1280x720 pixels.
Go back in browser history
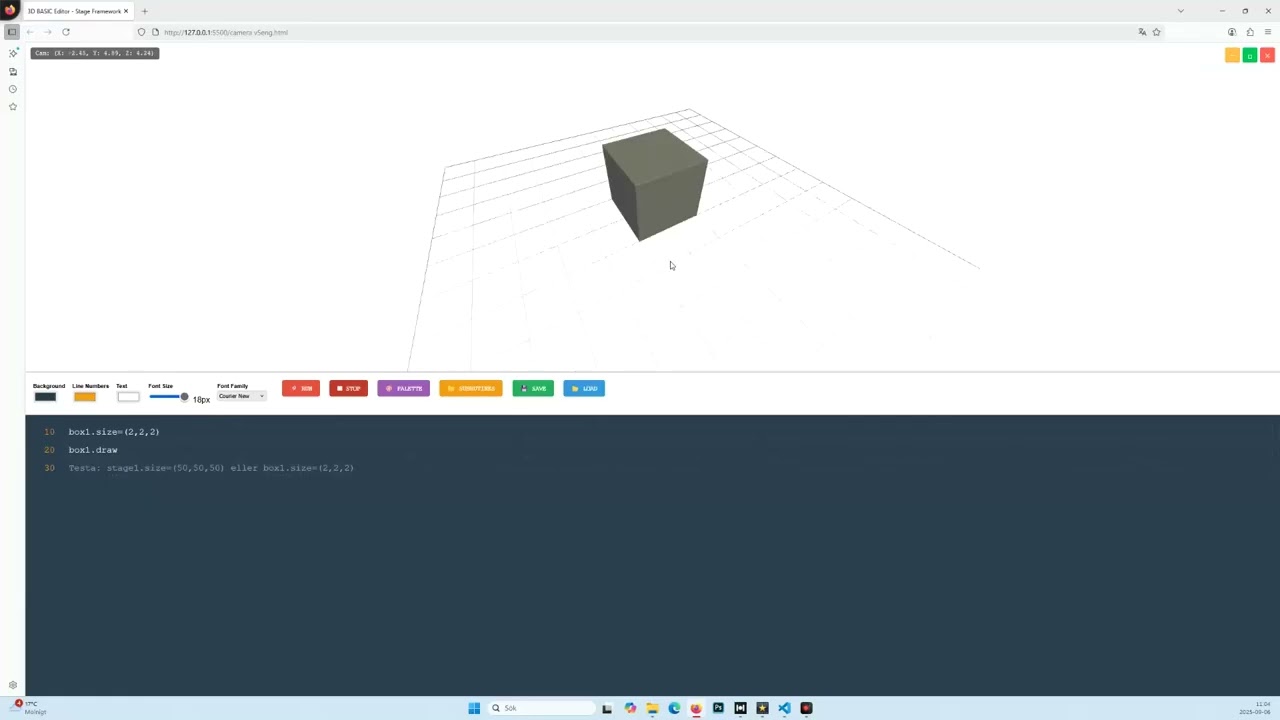tap(30, 32)
